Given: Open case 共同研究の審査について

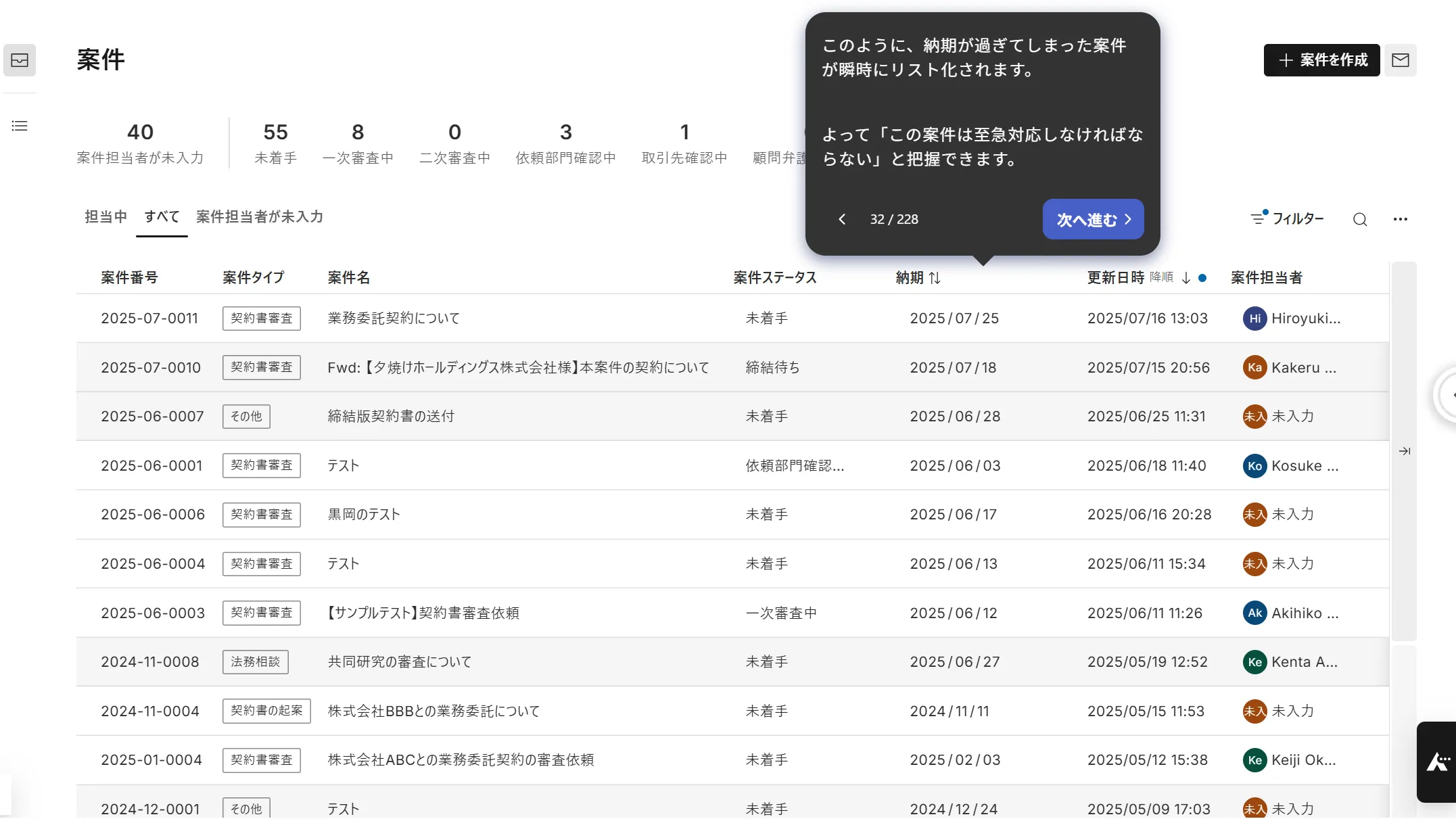Looking at the screenshot, I should pyautogui.click(x=400, y=662).
